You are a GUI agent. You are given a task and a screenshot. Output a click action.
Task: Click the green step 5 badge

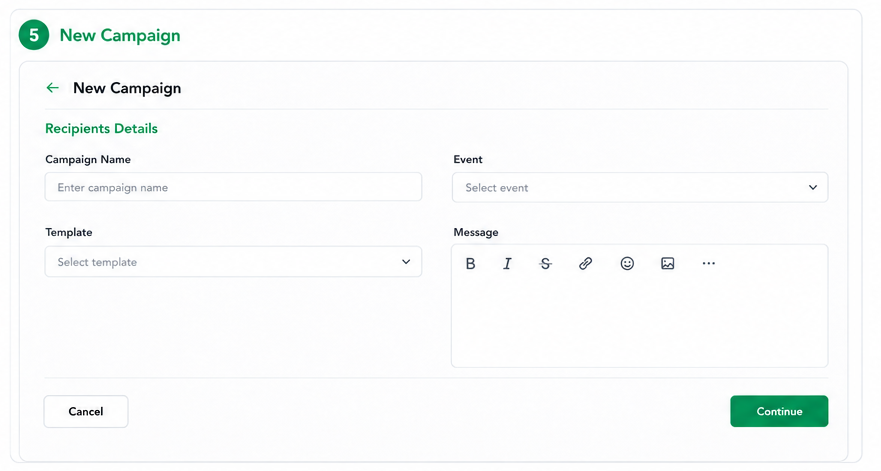(x=34, y=35)
